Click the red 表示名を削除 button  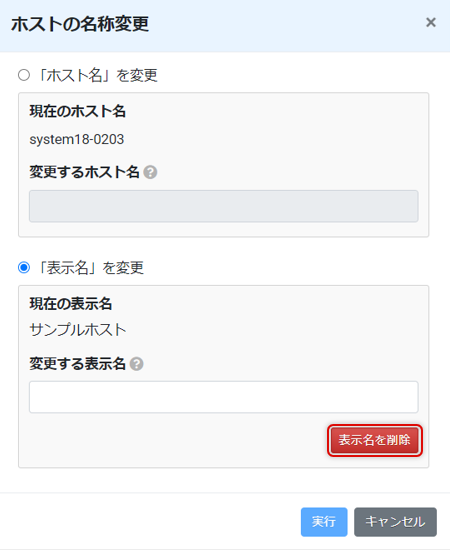click(375, 440)
